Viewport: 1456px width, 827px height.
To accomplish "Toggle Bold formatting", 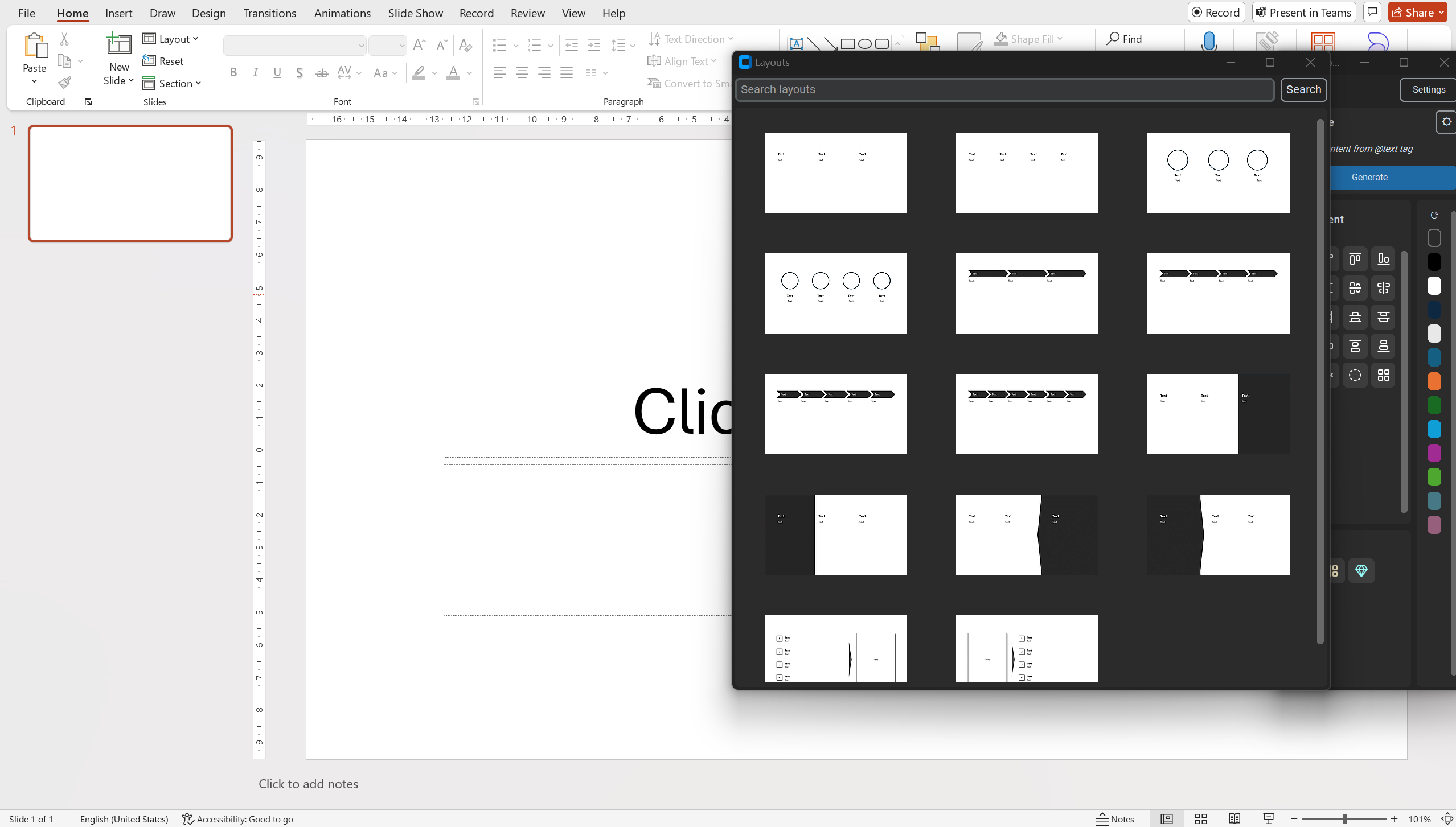I will (233, 72).
